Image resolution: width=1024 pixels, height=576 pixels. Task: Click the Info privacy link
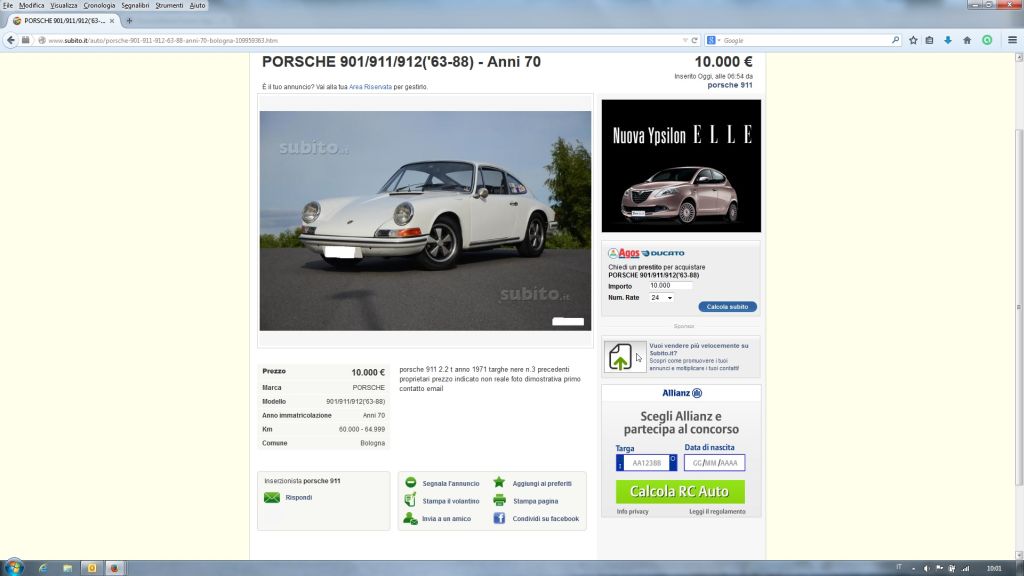coord(632,512)
